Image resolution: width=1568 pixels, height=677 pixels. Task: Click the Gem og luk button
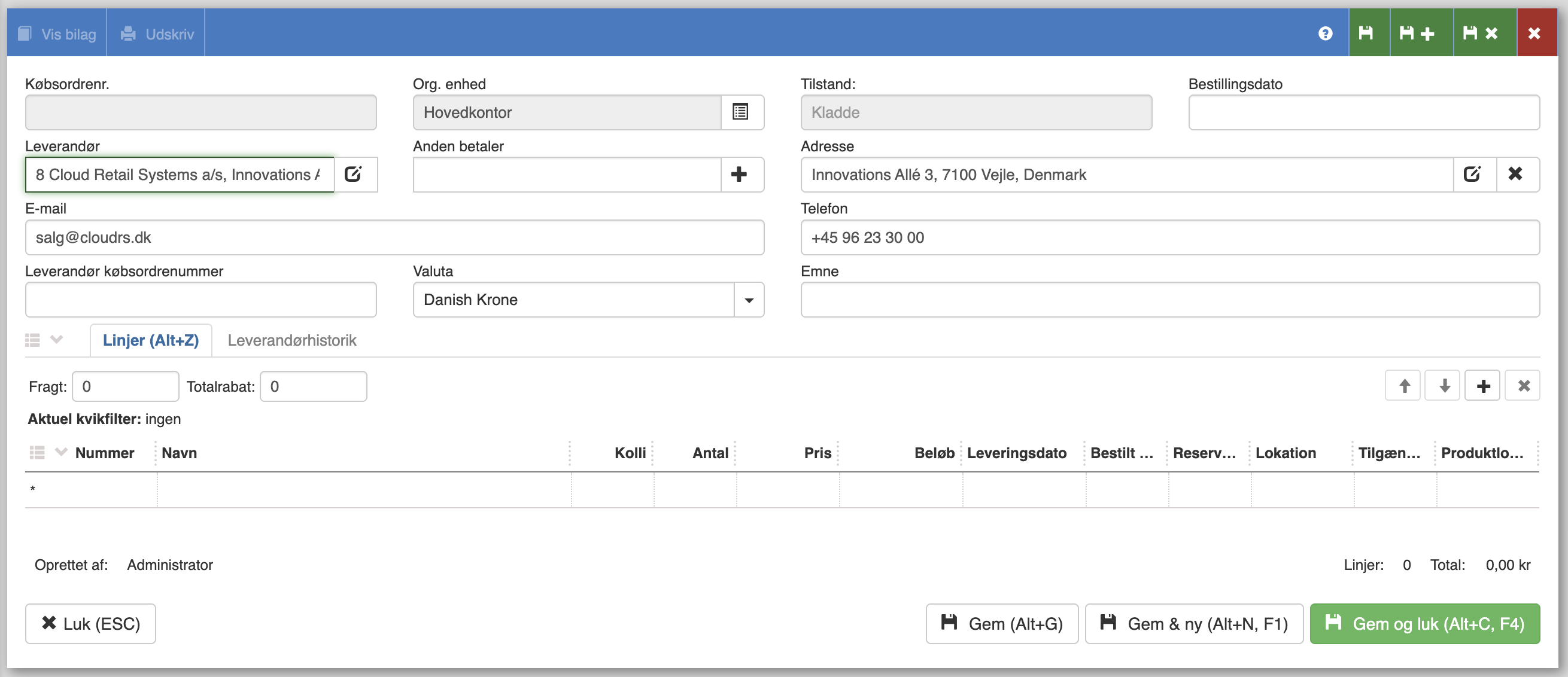click(x=1424, y=623)
